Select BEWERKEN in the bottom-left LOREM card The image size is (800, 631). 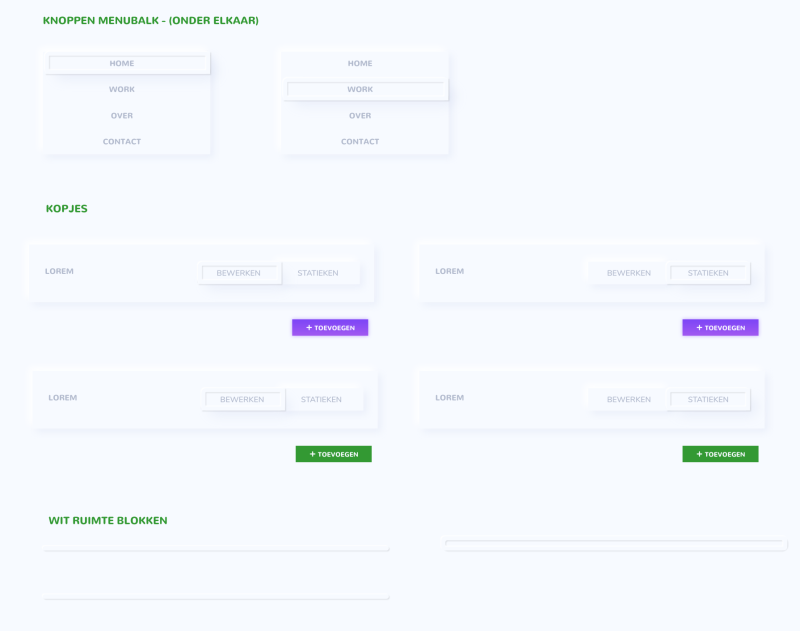pos(243,399)
